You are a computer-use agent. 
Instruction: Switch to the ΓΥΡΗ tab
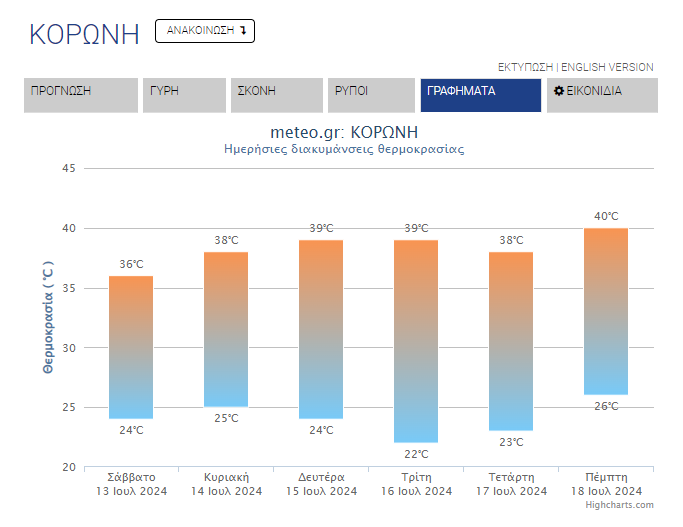pos(184,95)
